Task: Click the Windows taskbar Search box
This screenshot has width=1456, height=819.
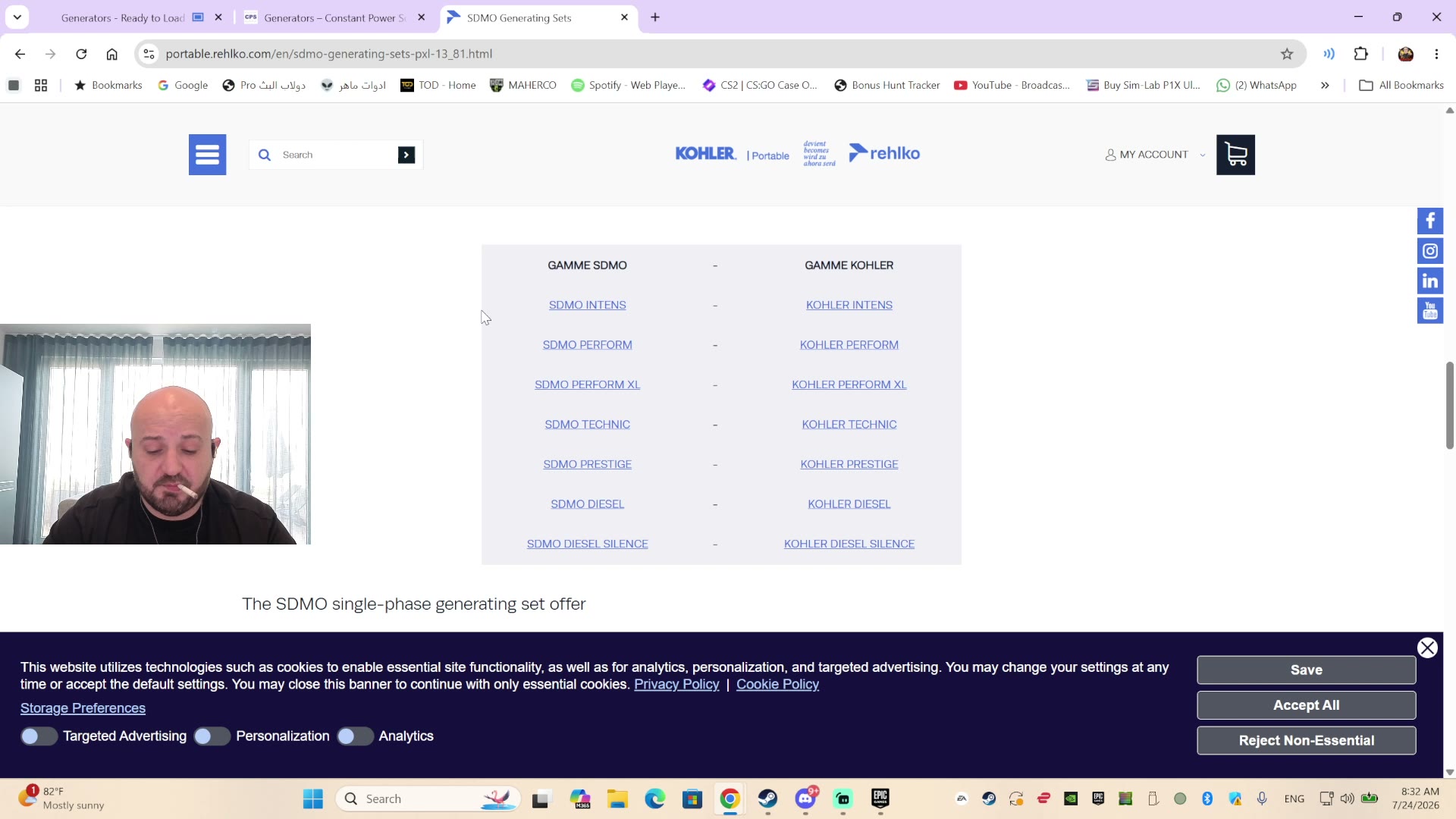Action: [428, 799]
